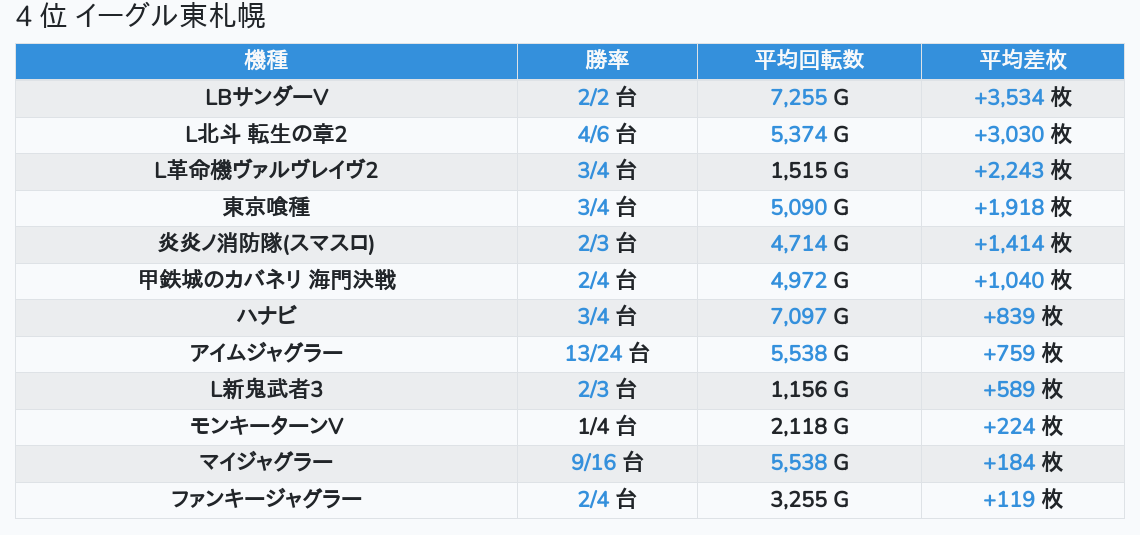Click the 平均差枚 column header
Image resolution: width=1140 pixels, height=535 pixels.
coord(1023,61)
